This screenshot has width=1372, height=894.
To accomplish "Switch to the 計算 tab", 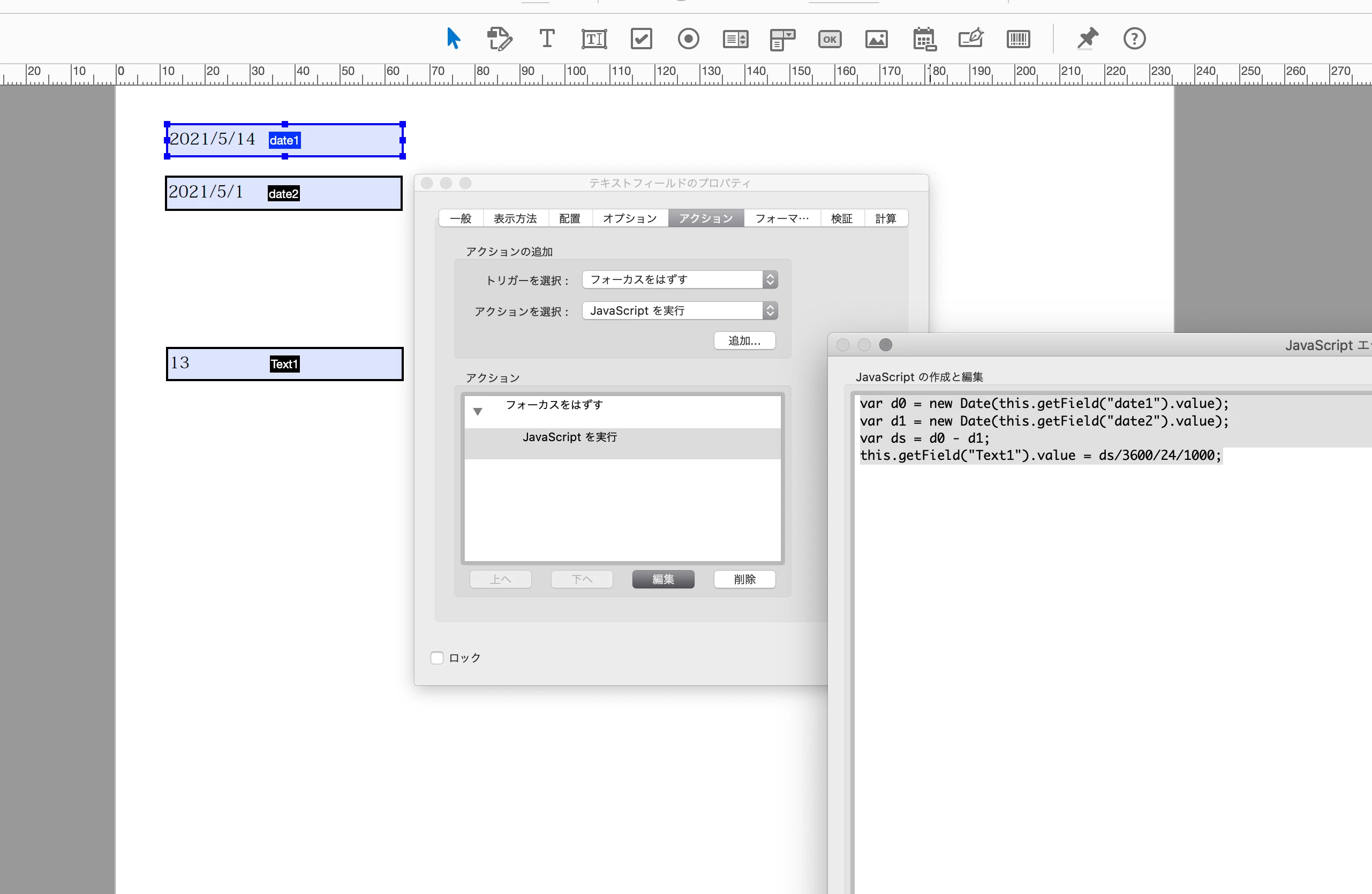I will (x=885, y=218).
